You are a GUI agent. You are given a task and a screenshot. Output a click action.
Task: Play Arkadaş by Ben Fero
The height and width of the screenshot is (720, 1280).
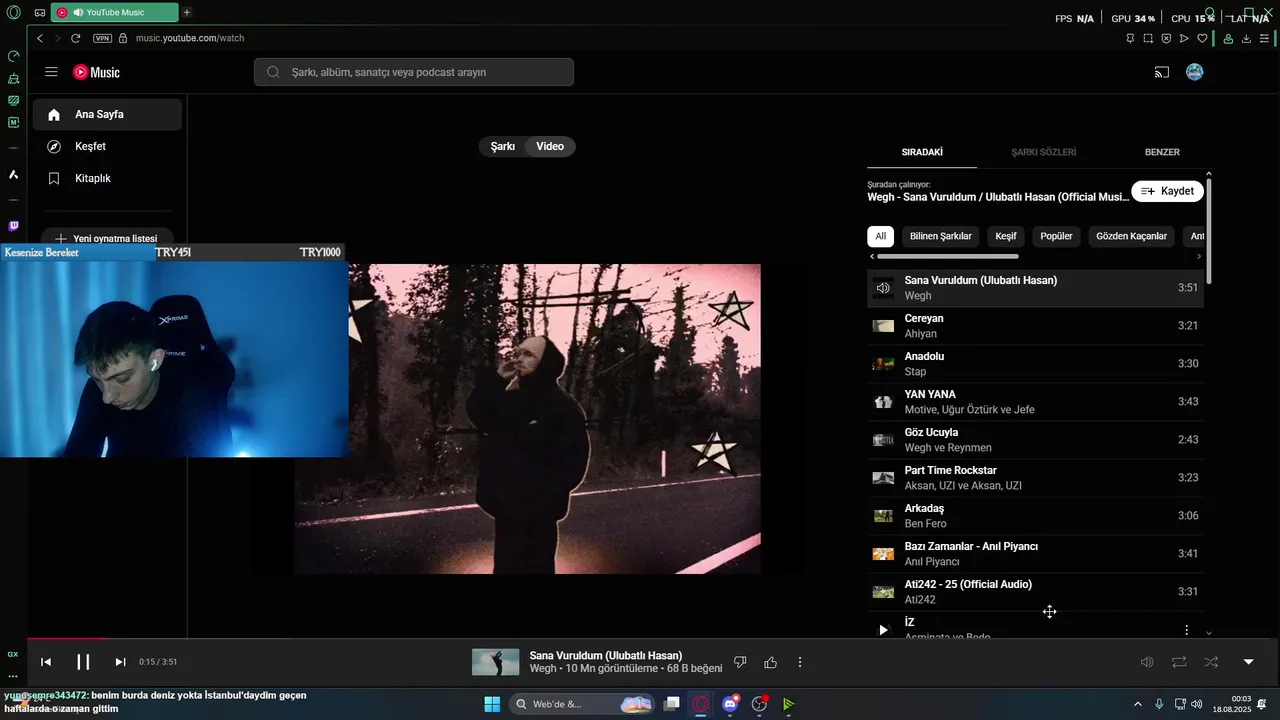click(x=1035, y=516)
